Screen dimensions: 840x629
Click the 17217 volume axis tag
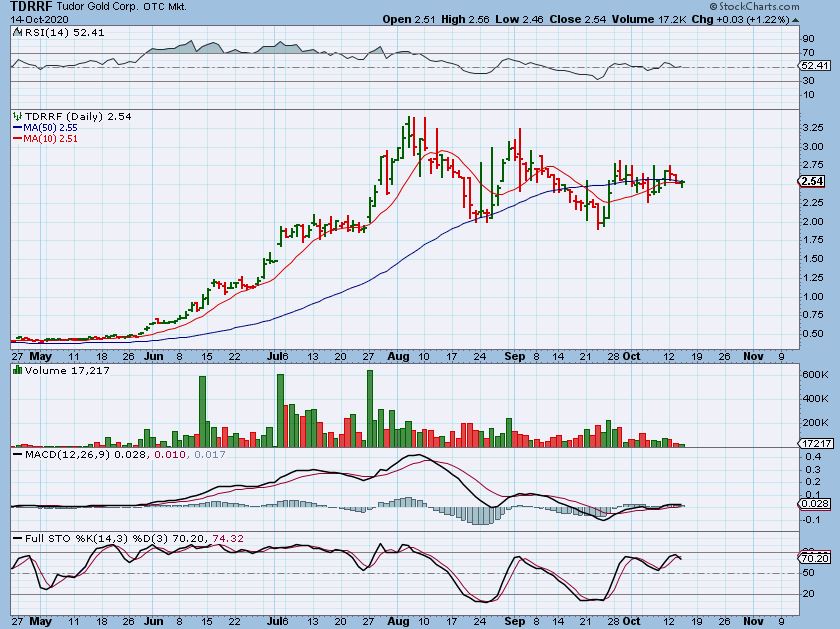click(814, 441)
